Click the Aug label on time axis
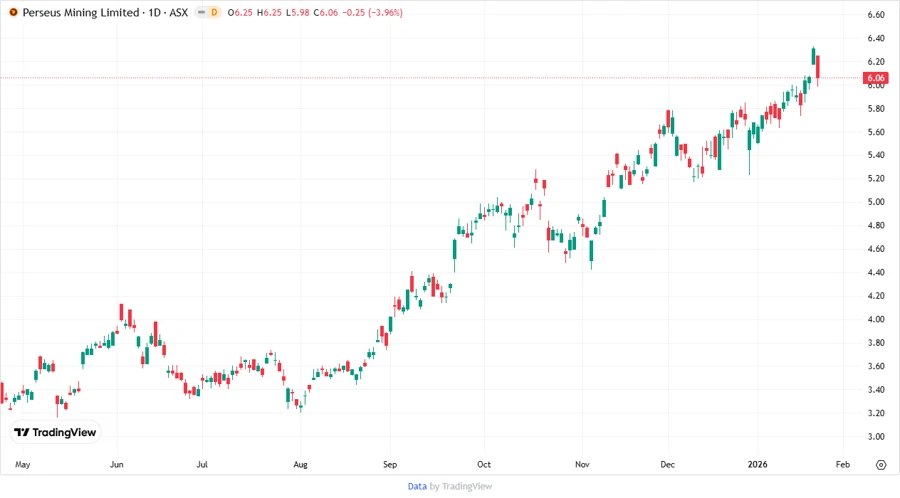The width and height of the screenshot is (900, 498). point(300,465)
